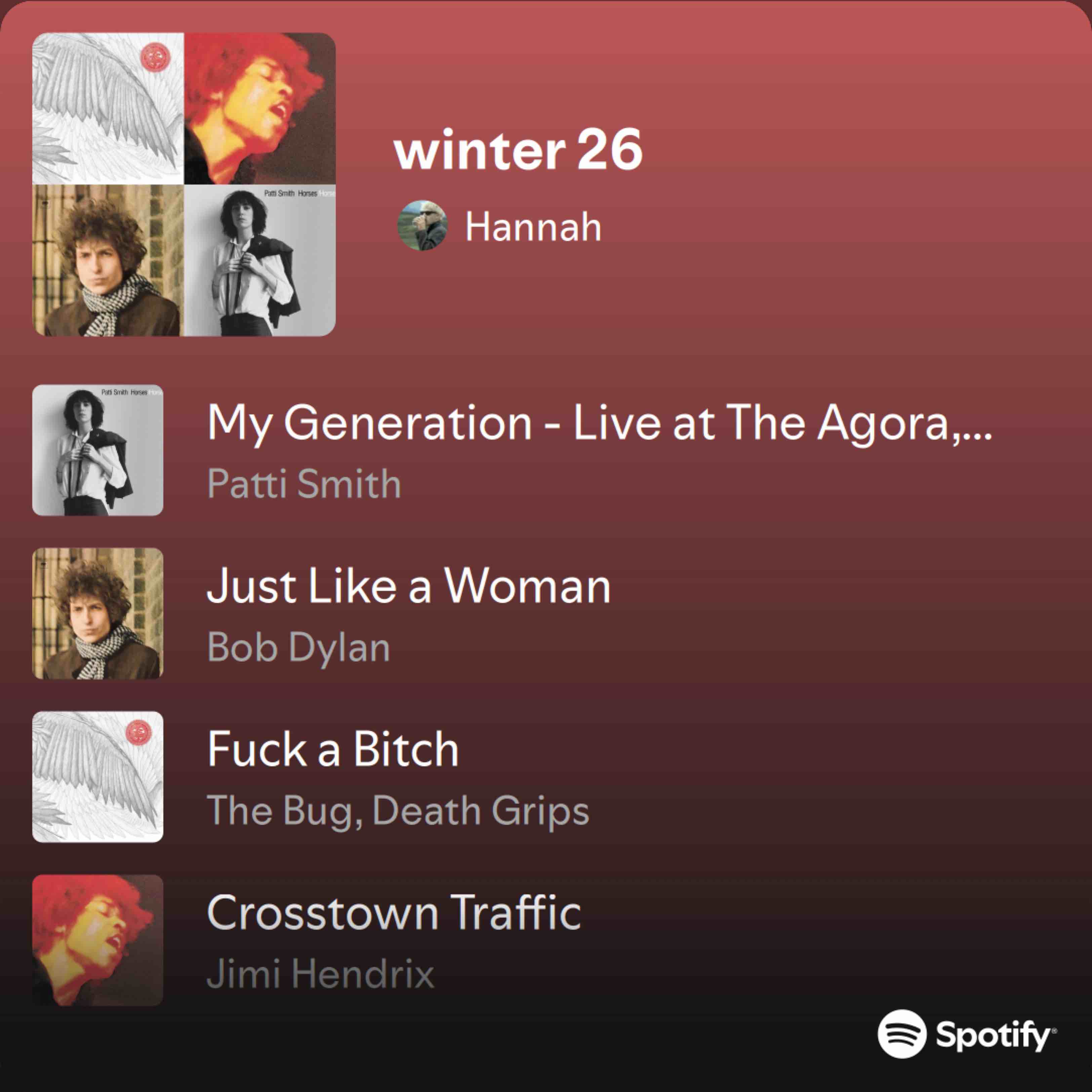Select the winter 26 playlist title
Screen dimensions: 1092x1092
518,149
